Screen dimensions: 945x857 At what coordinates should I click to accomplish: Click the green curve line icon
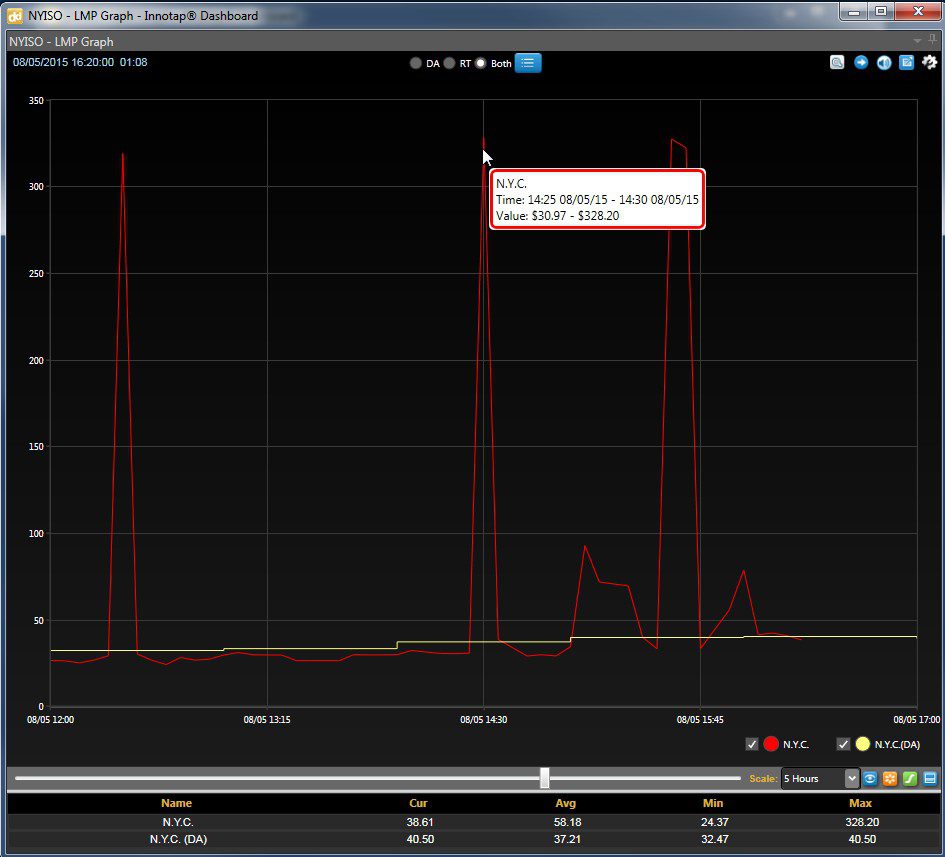910,779
